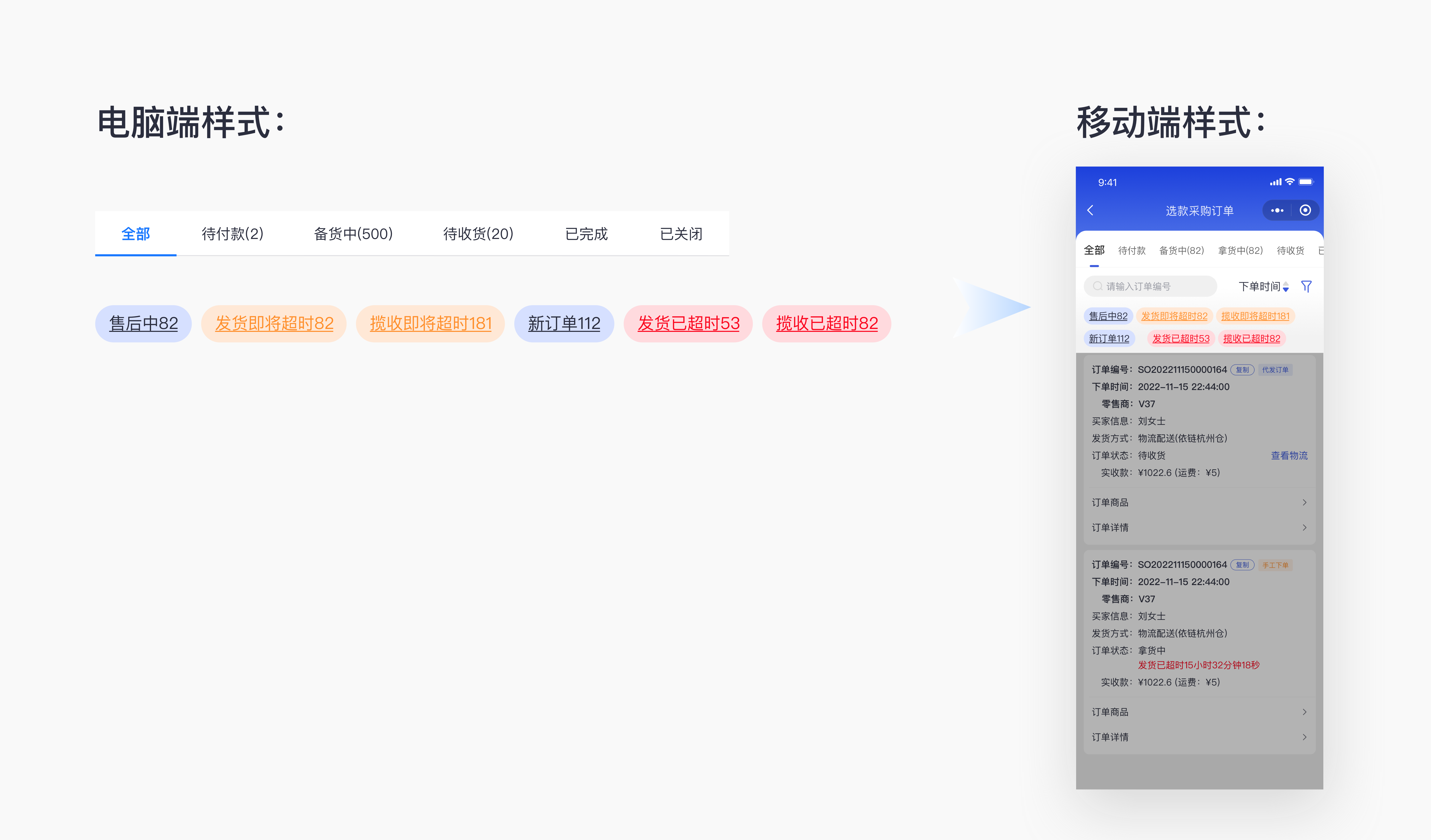Click the 请输入订单编号 search field
The width and height of the screenshot is (1431, 840).
pos(1150,286)
